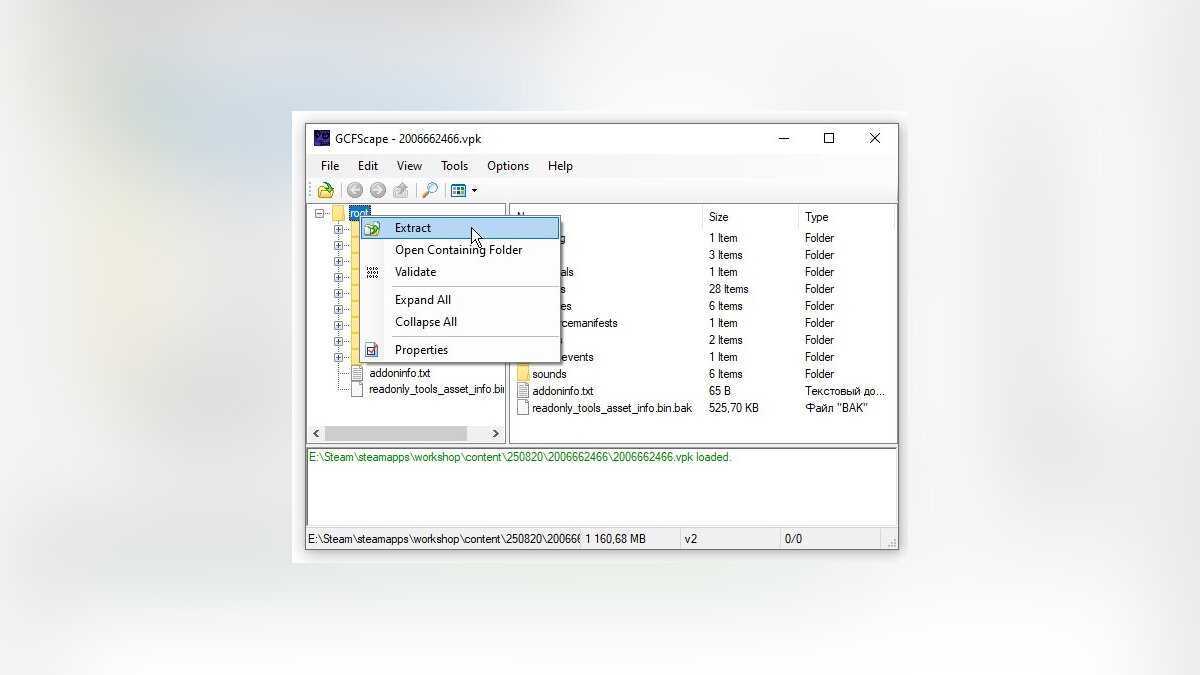Open Properties from the context menu

(421, 350)
